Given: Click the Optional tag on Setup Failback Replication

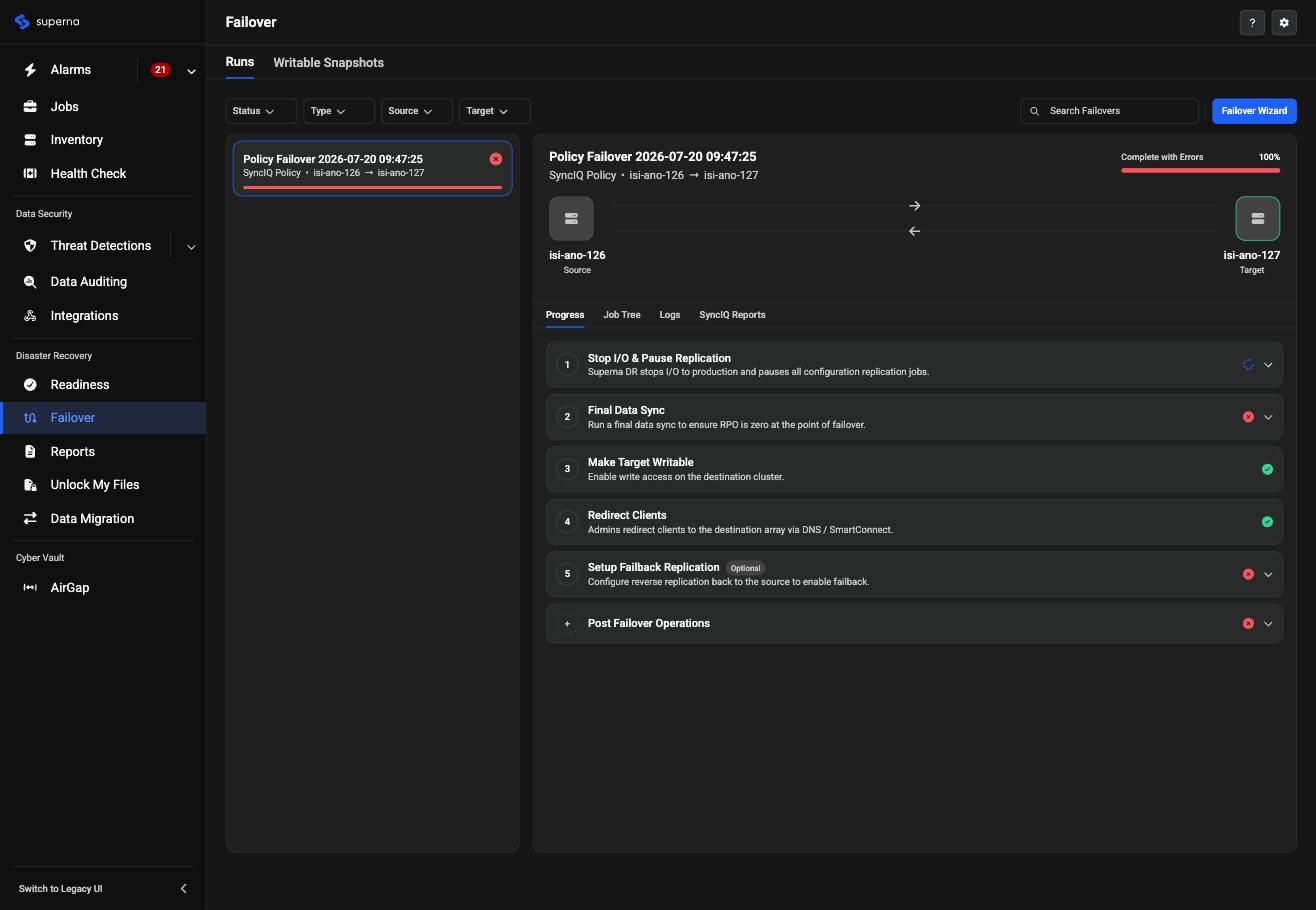Looking at the screenshot, I should (745, 568).
